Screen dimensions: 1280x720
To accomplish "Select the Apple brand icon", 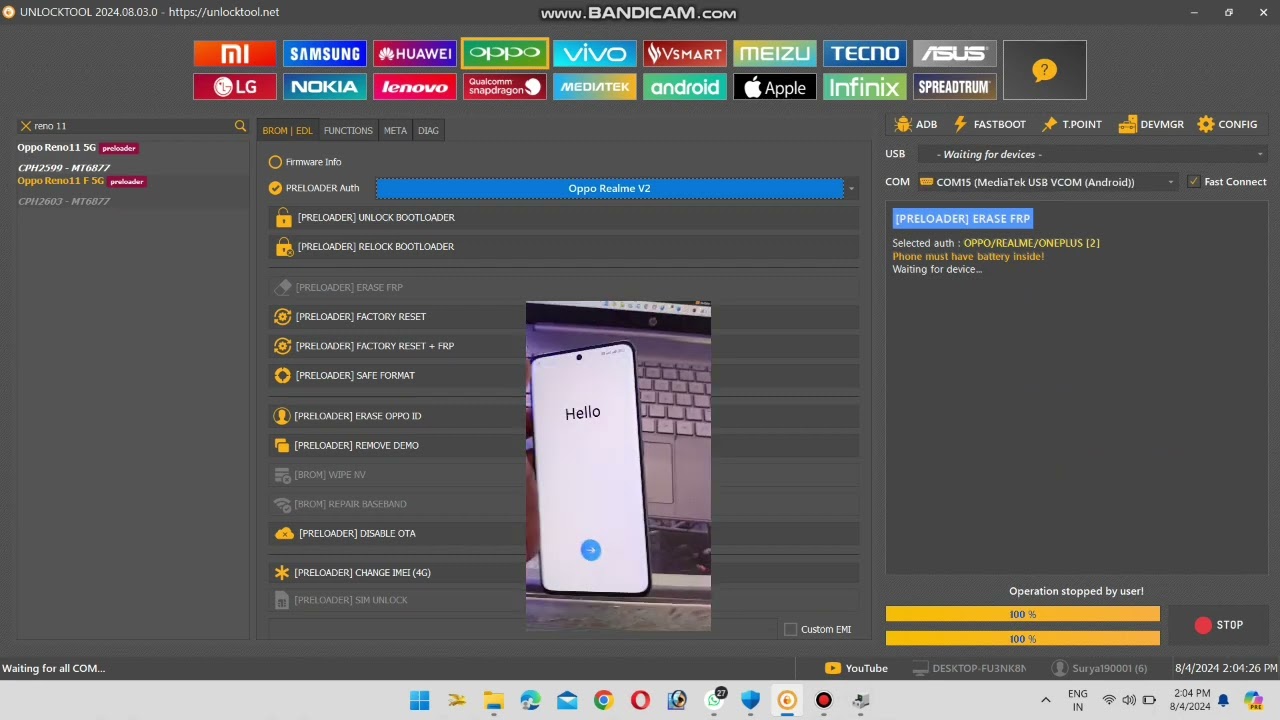I will pos(774,87).
